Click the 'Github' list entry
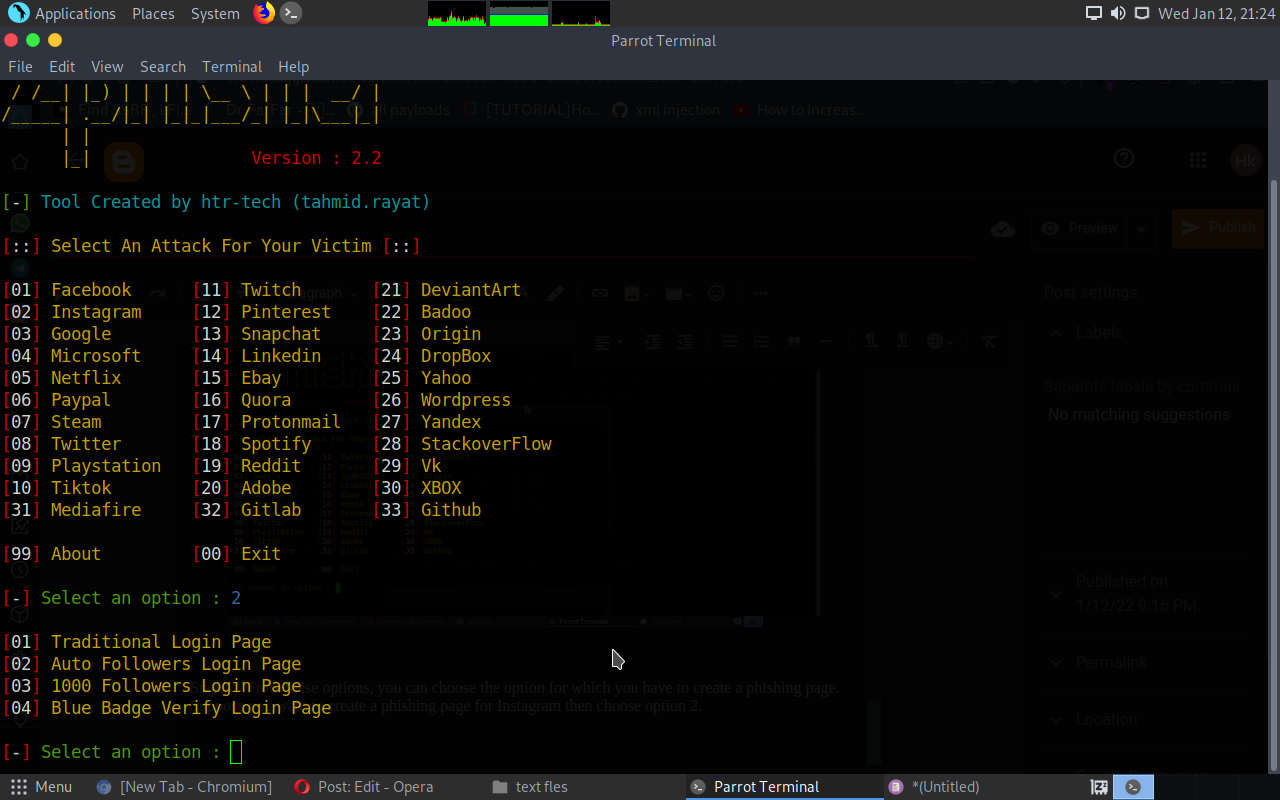Screen dimensions: 1280x800 point(451,510)
